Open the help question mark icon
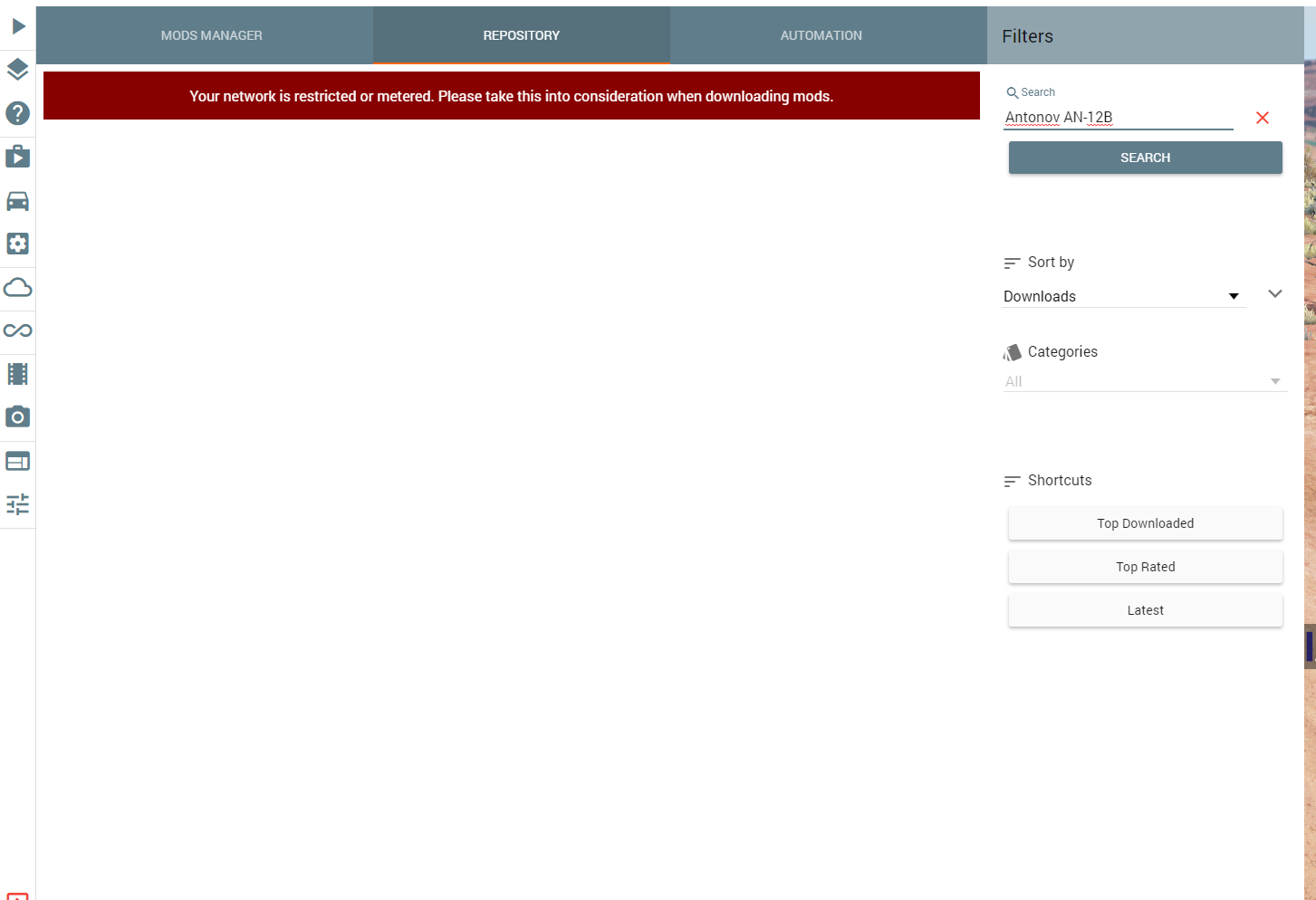This screenshot has width=1316, height=900. 18,113
